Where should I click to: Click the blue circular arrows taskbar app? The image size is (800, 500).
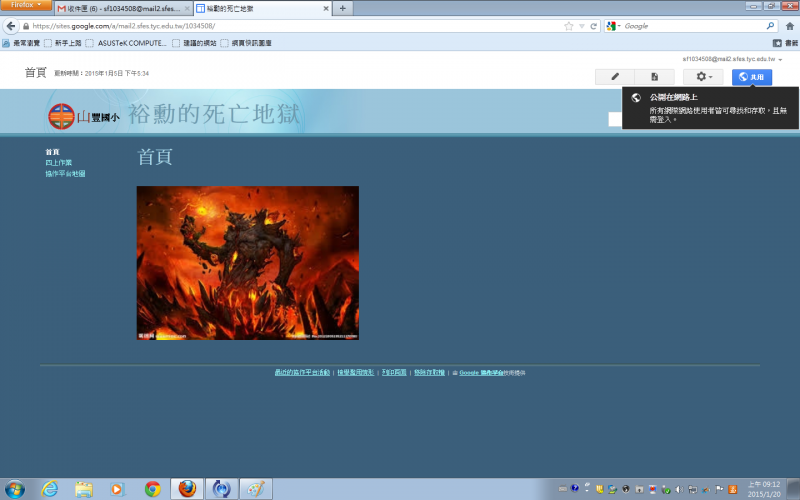point(221,489)
